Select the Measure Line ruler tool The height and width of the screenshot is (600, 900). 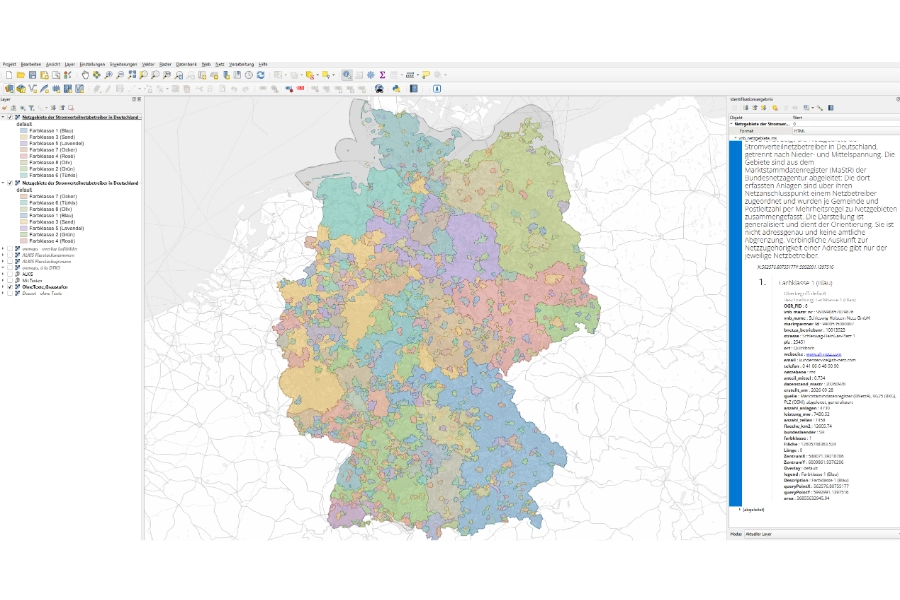click(x=410, y=75)
